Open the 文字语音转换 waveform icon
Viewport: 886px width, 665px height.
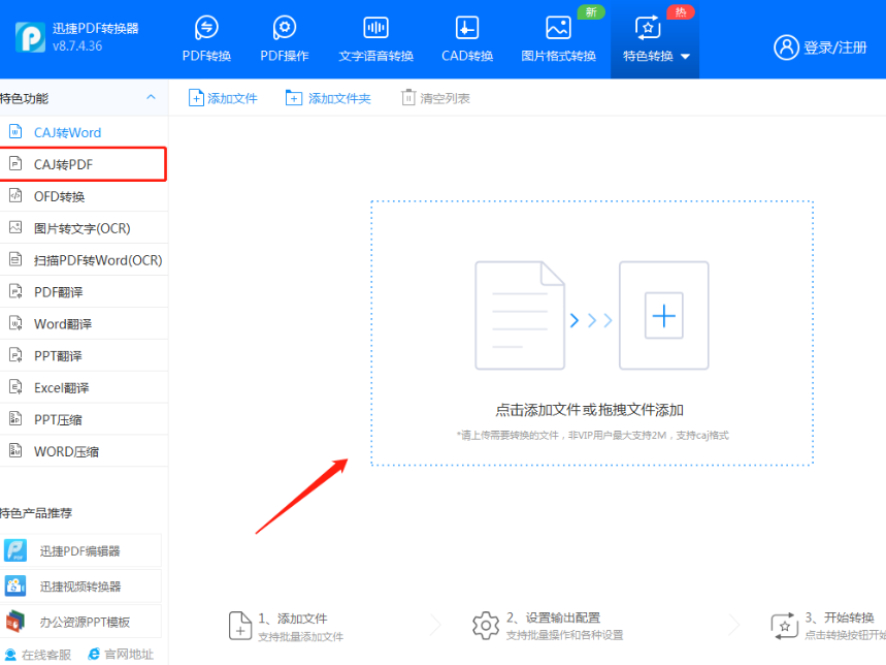coord(376,27)
